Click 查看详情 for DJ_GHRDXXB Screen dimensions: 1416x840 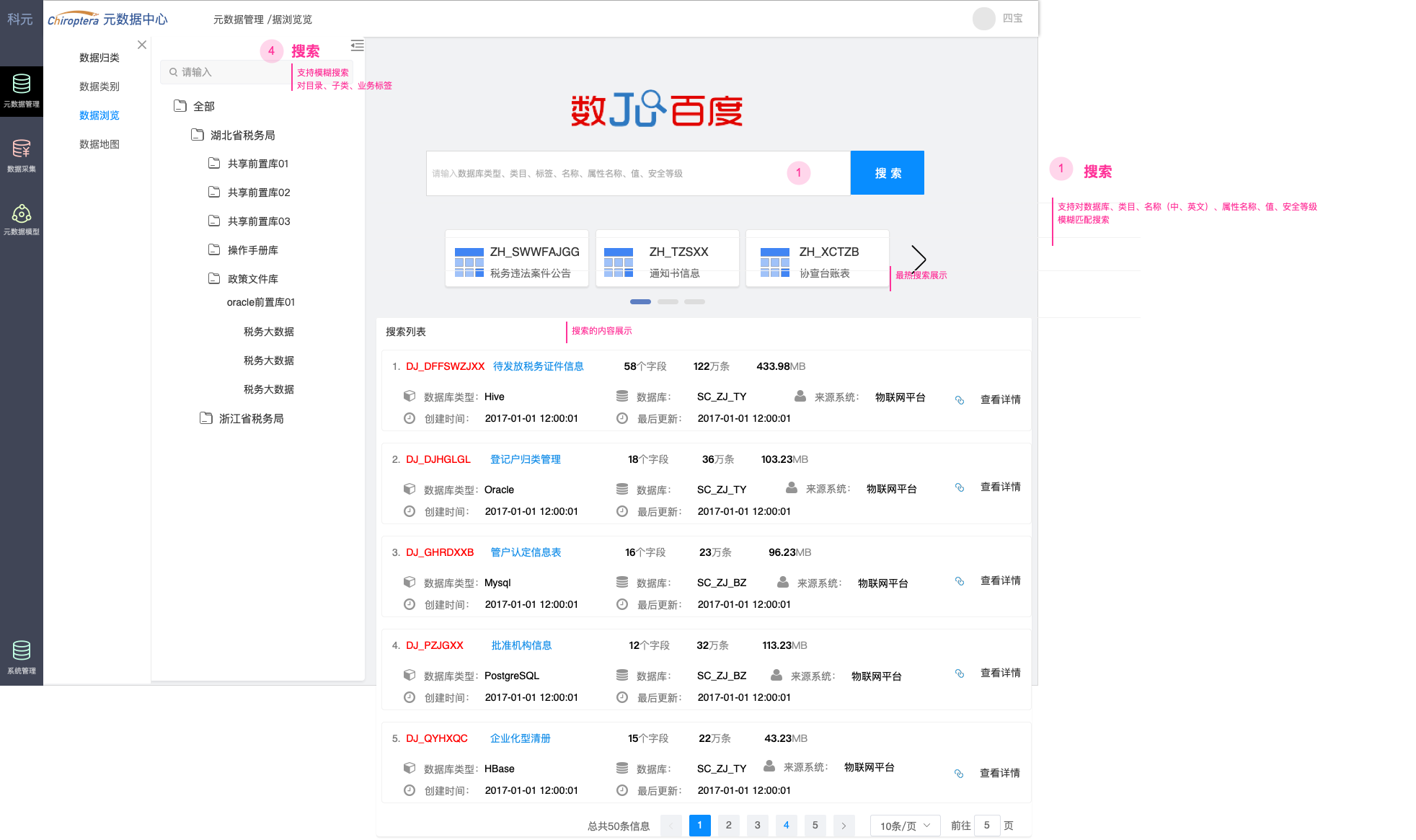[1001, 581]
